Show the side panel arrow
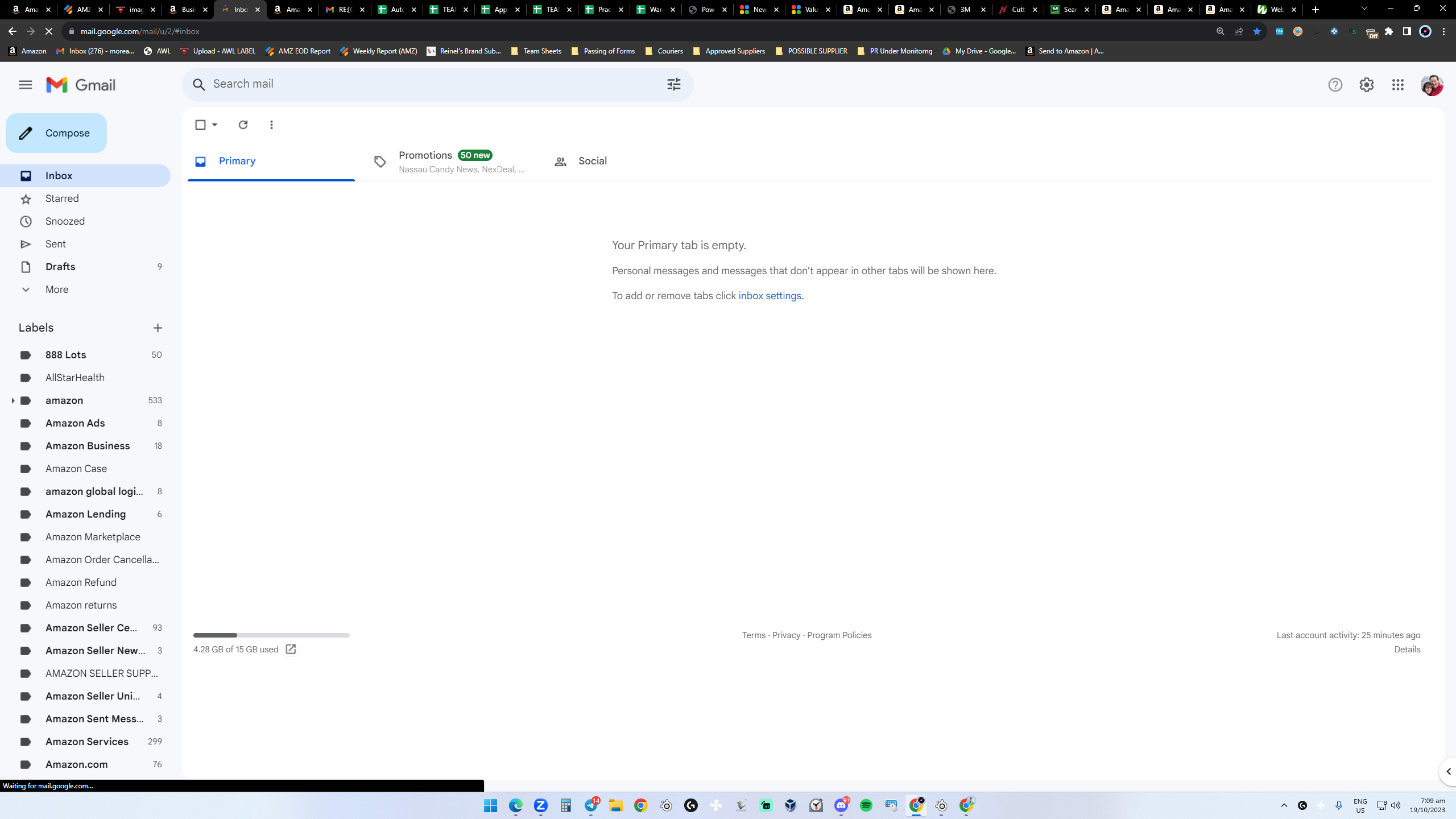Viewport: 1456px width, 819px height. 1449,772
